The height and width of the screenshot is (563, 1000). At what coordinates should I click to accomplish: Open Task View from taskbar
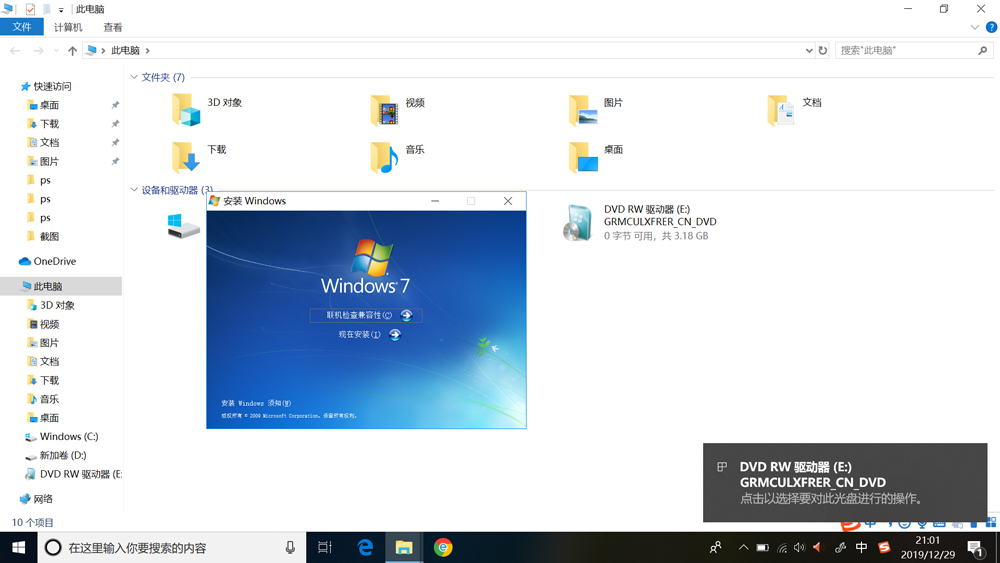click(325, 548)
